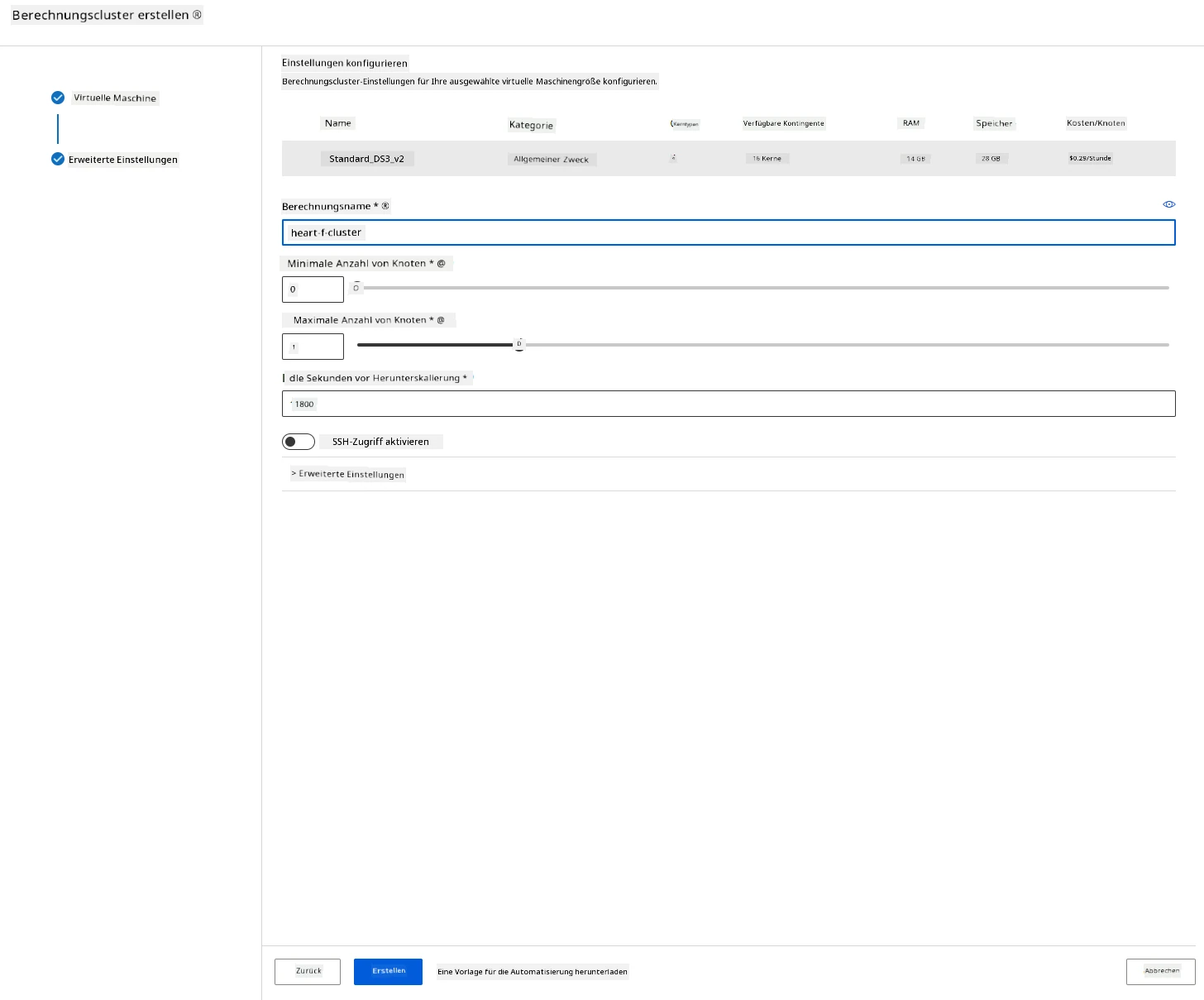Click the Allgemeiner Zweck cell
The width and height of the screenshot is (1204, 1000).
pyautogui.click(x=551, y=160)
